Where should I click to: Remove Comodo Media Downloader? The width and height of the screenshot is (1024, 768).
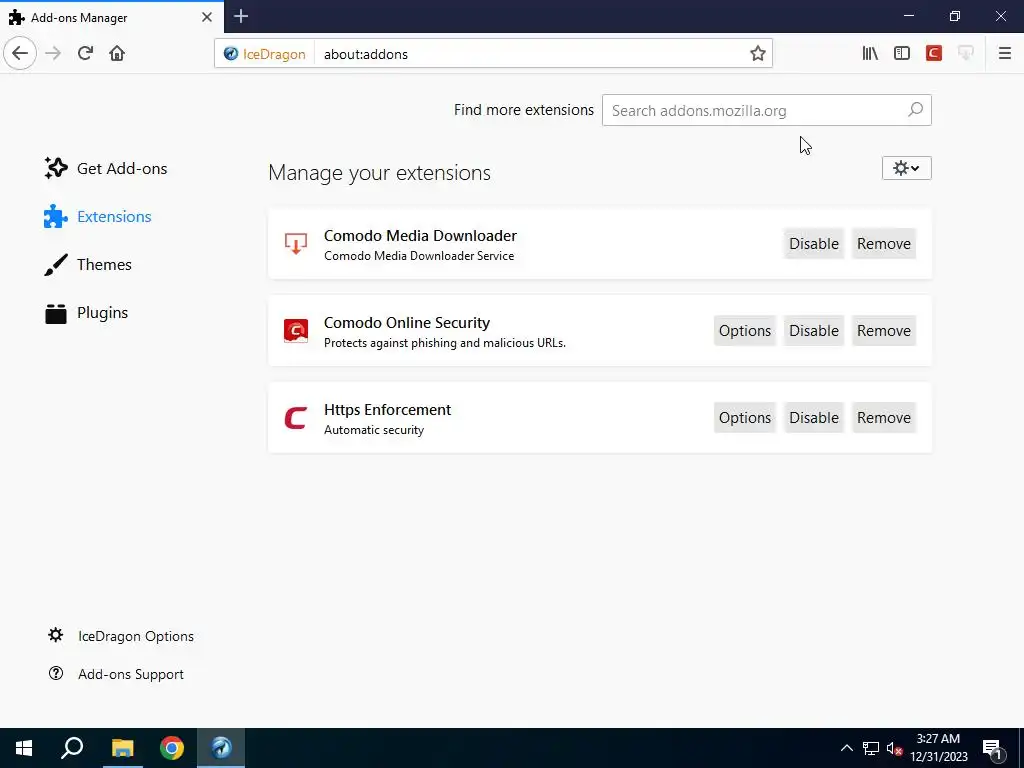tap(884, 244)
